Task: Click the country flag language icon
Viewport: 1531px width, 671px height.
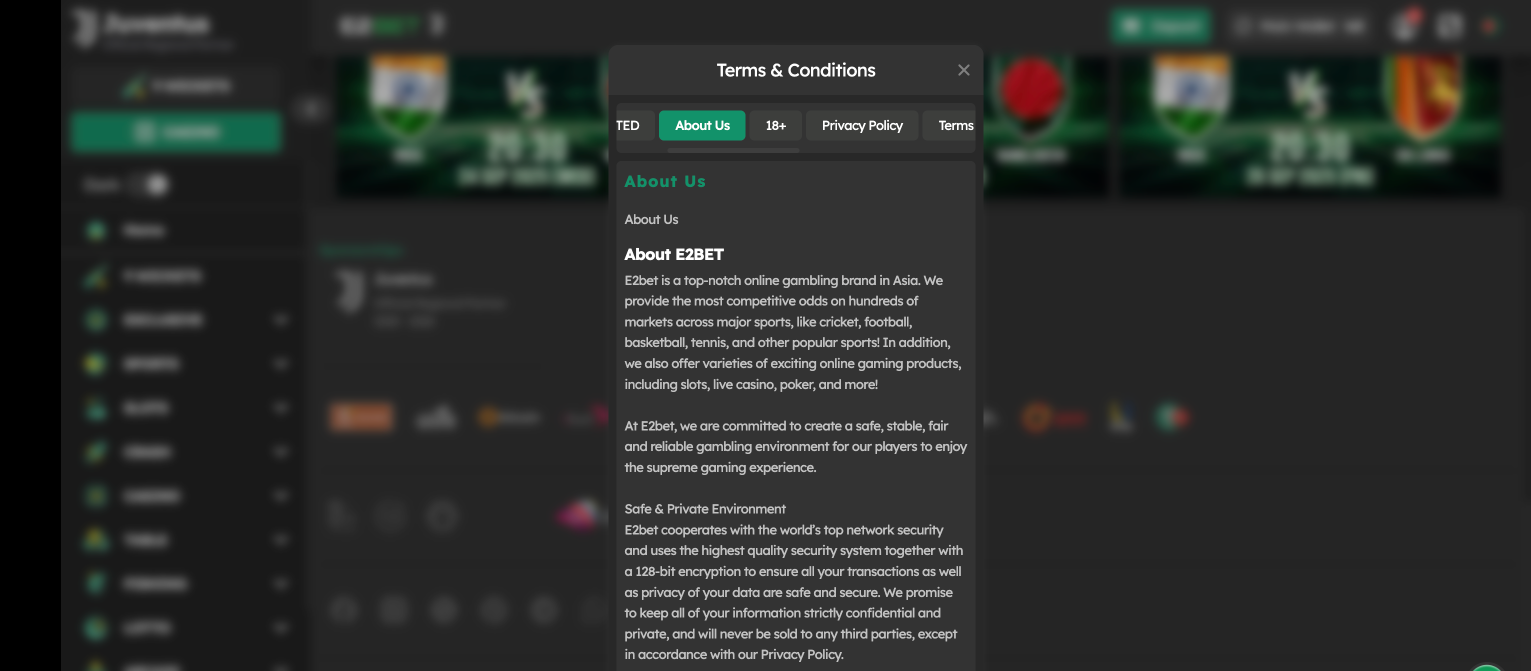Action: click(1490, 26)
